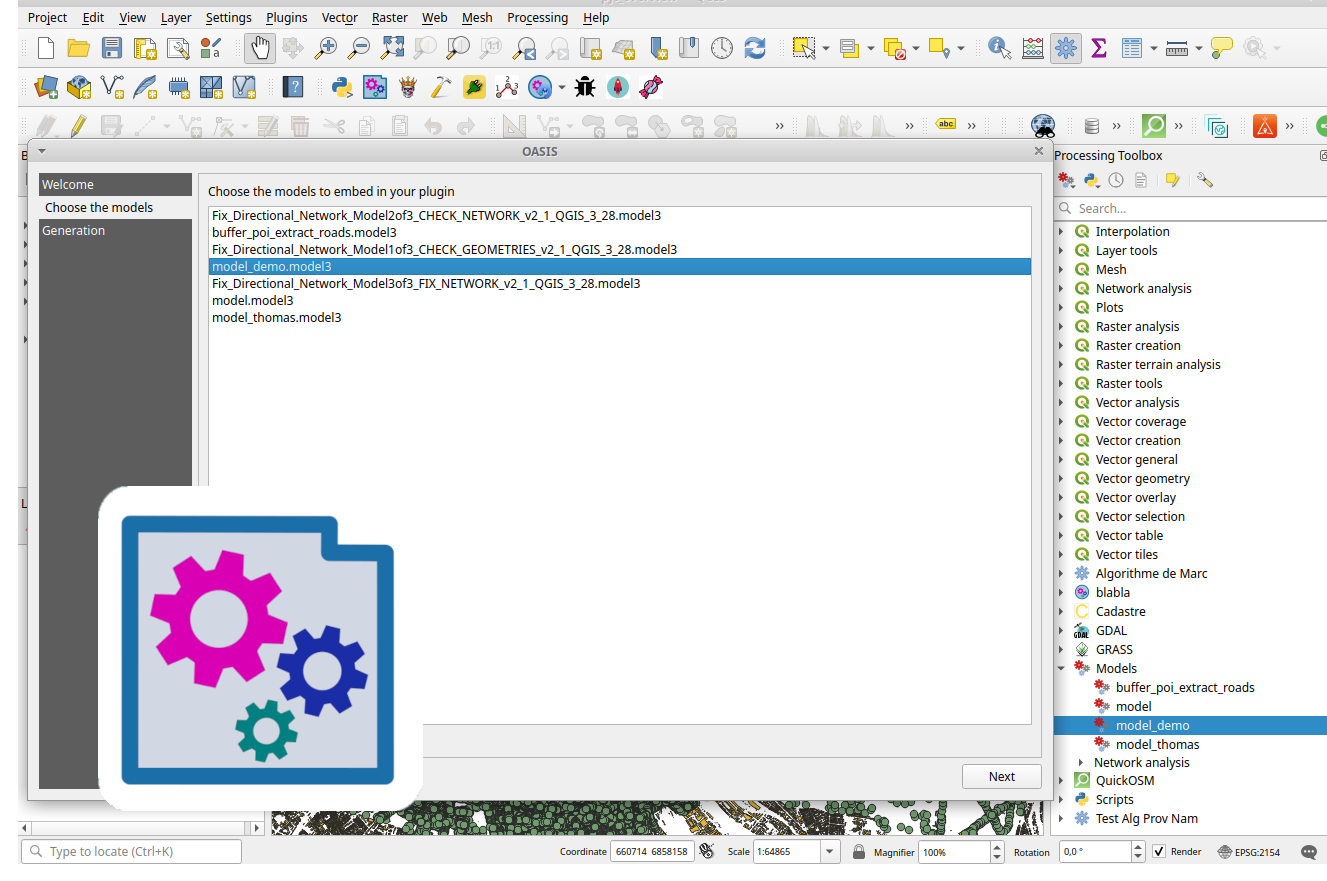Click the New Project toolbar icon
Screen dimensions: 1327x881
click(x=45, y=47)
